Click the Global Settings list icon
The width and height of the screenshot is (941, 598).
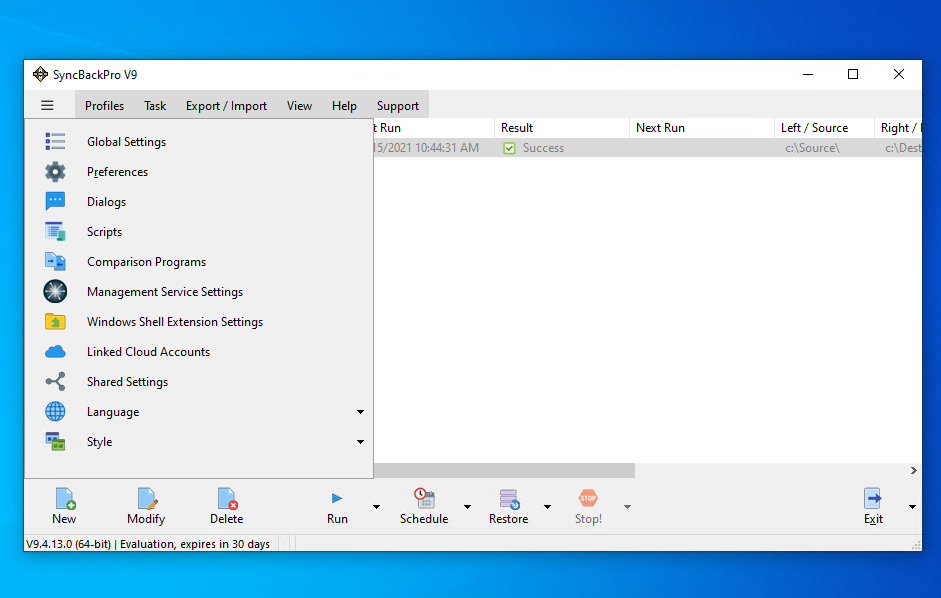click(x=55, y=142)
